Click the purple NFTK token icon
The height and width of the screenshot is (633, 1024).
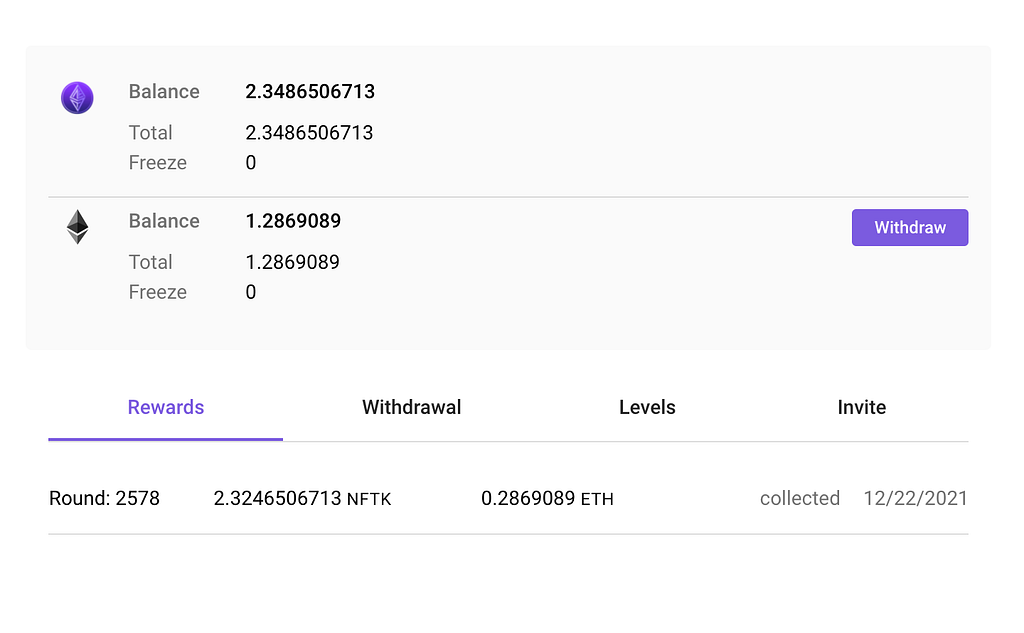point(77,98)
